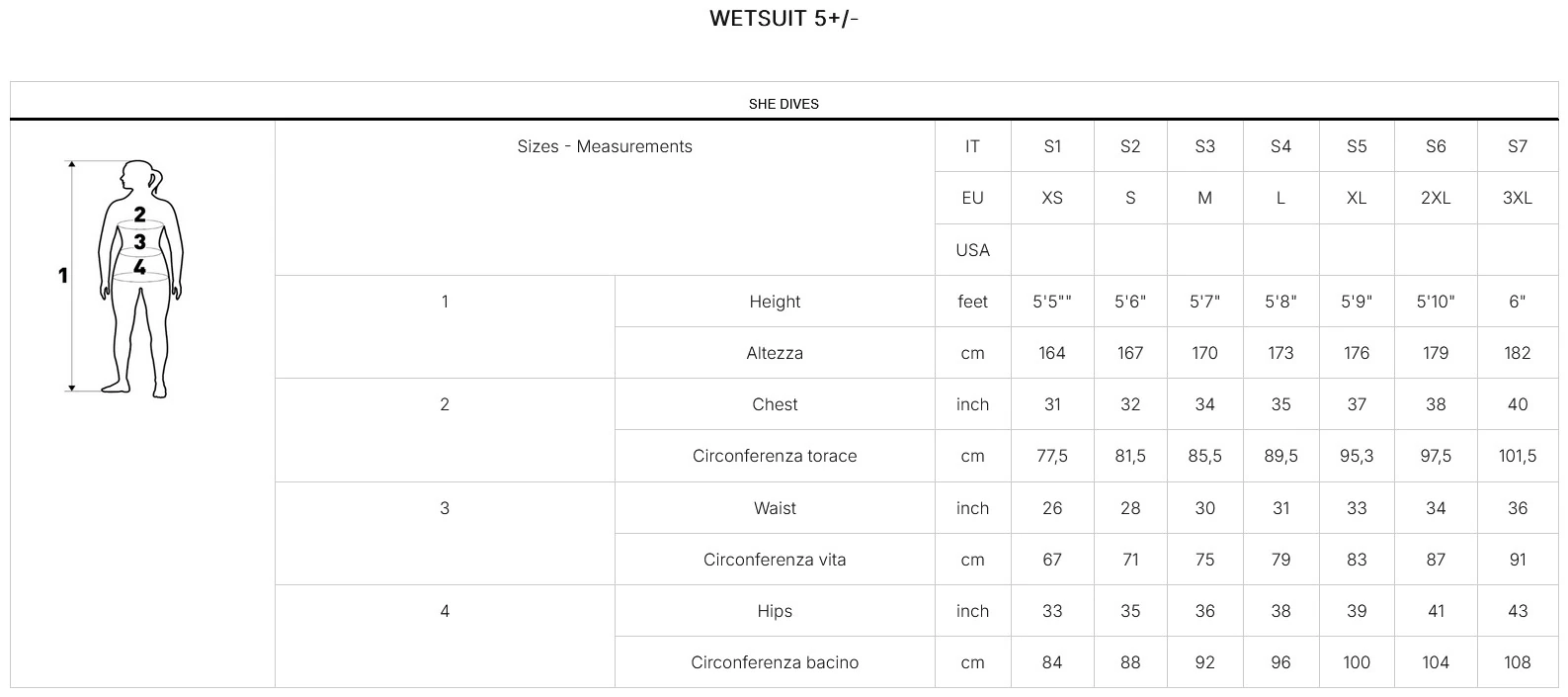
Task: Click the 95,3 chest circumference value
Action: [x=1357, y=456]
